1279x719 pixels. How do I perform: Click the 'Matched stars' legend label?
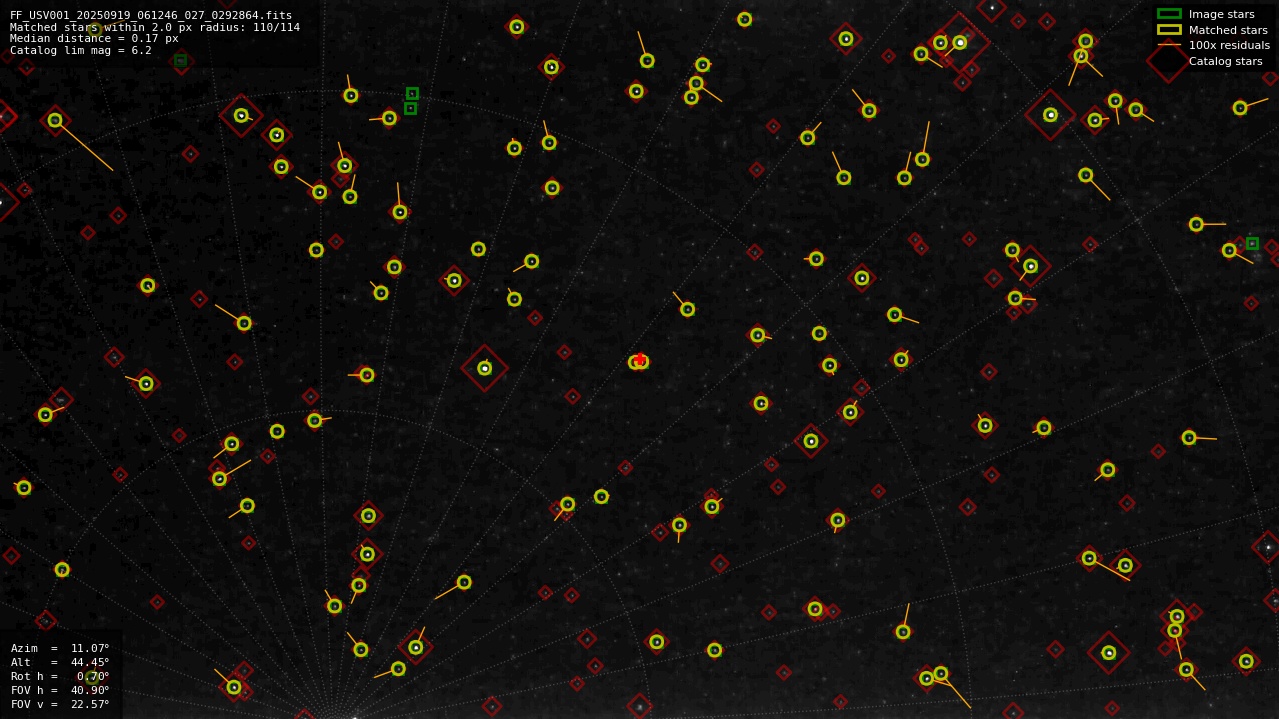[x=1228, y=30]
